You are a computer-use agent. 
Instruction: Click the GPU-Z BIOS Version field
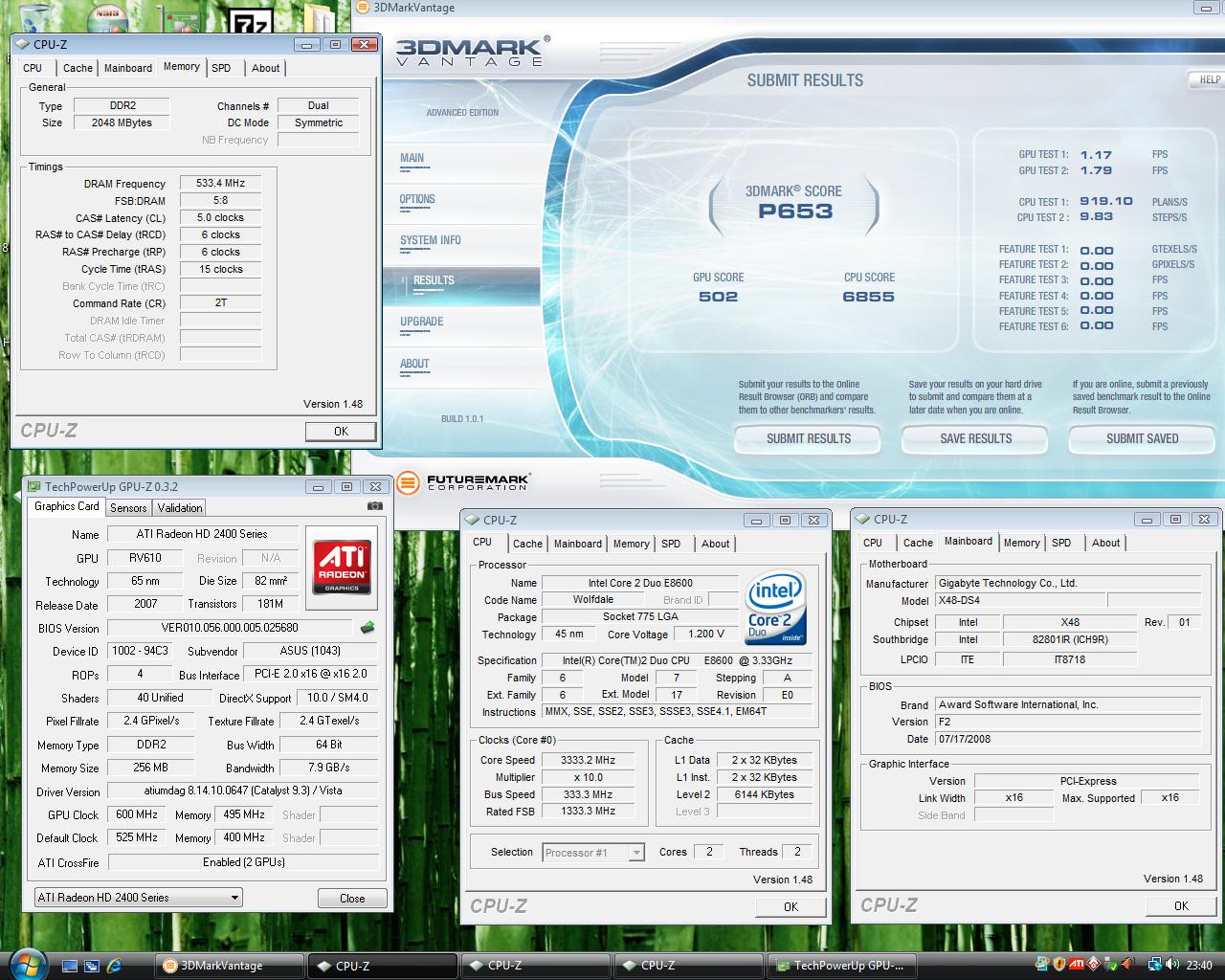230,628
